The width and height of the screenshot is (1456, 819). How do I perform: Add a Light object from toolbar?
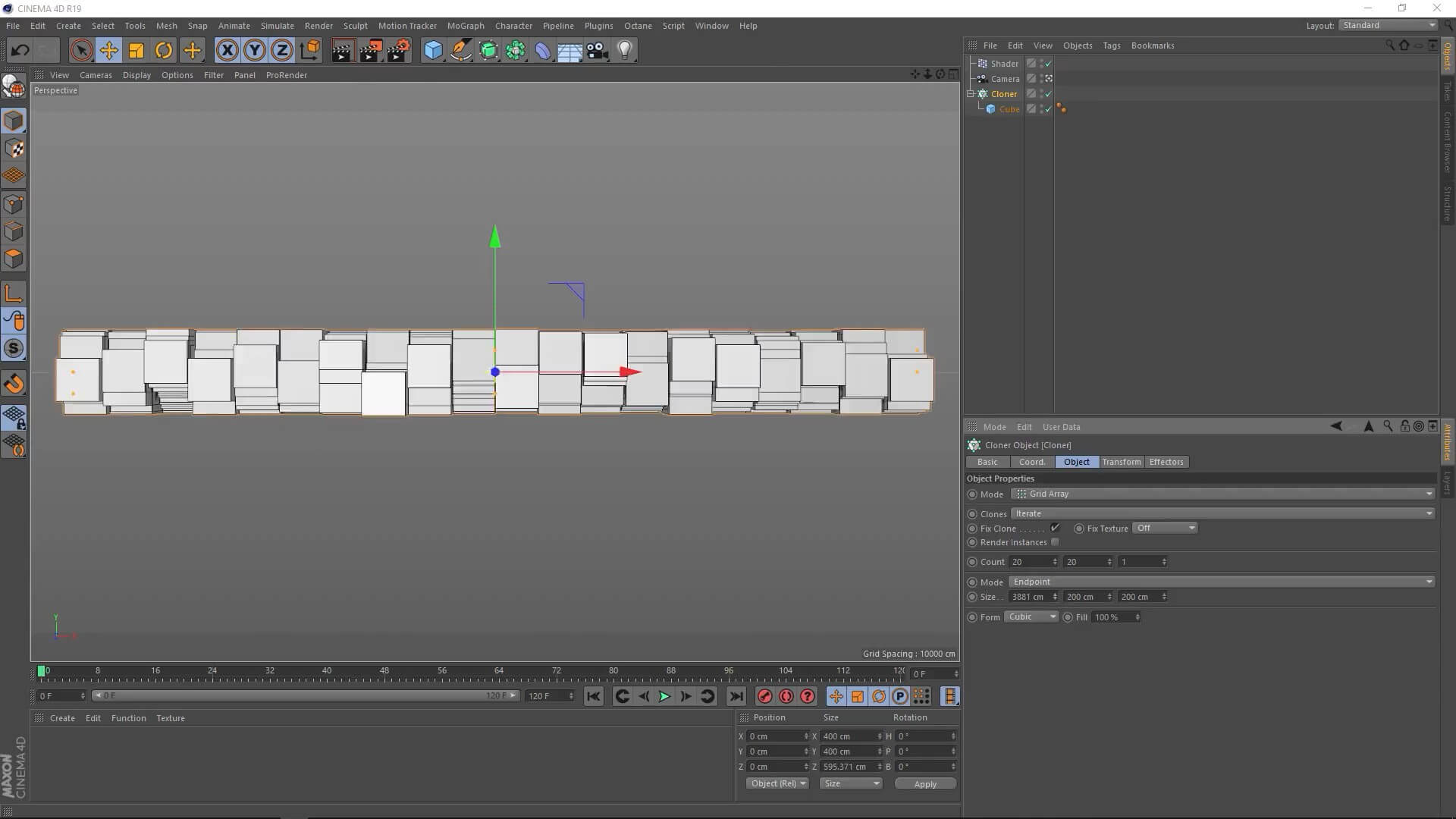624,51
